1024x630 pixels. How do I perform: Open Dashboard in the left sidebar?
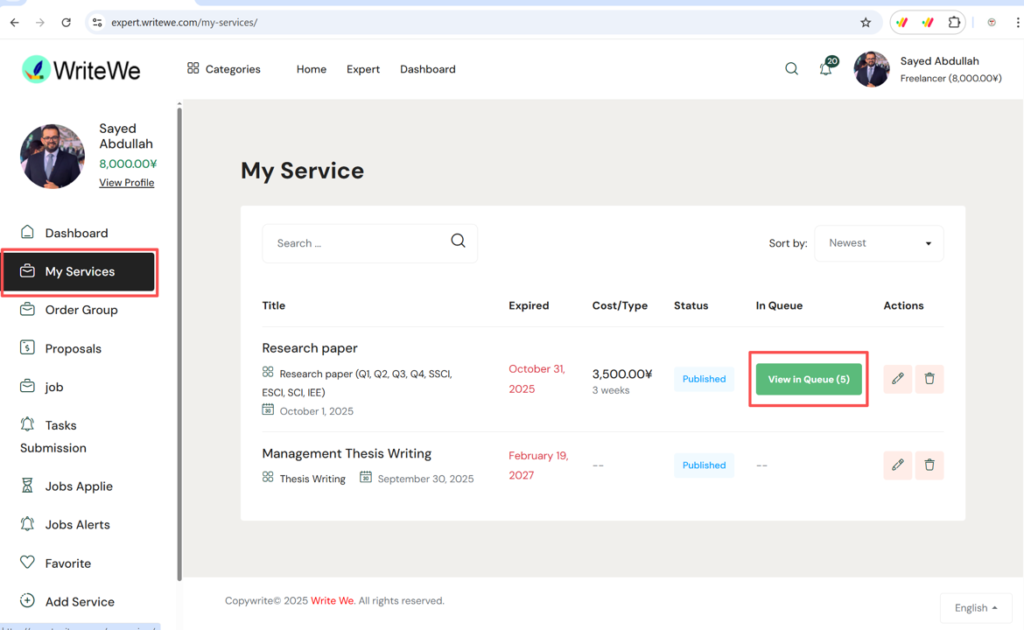pyautogui.click(x=76, y=233)
